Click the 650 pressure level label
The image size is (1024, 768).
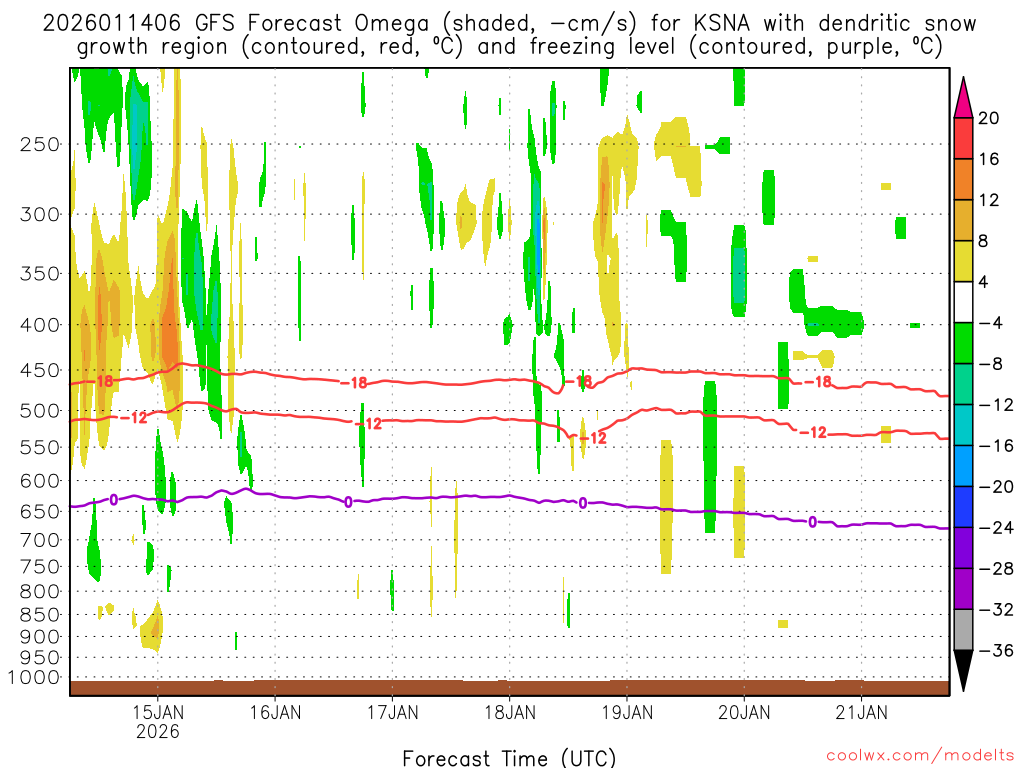click(x=40, y=511)
